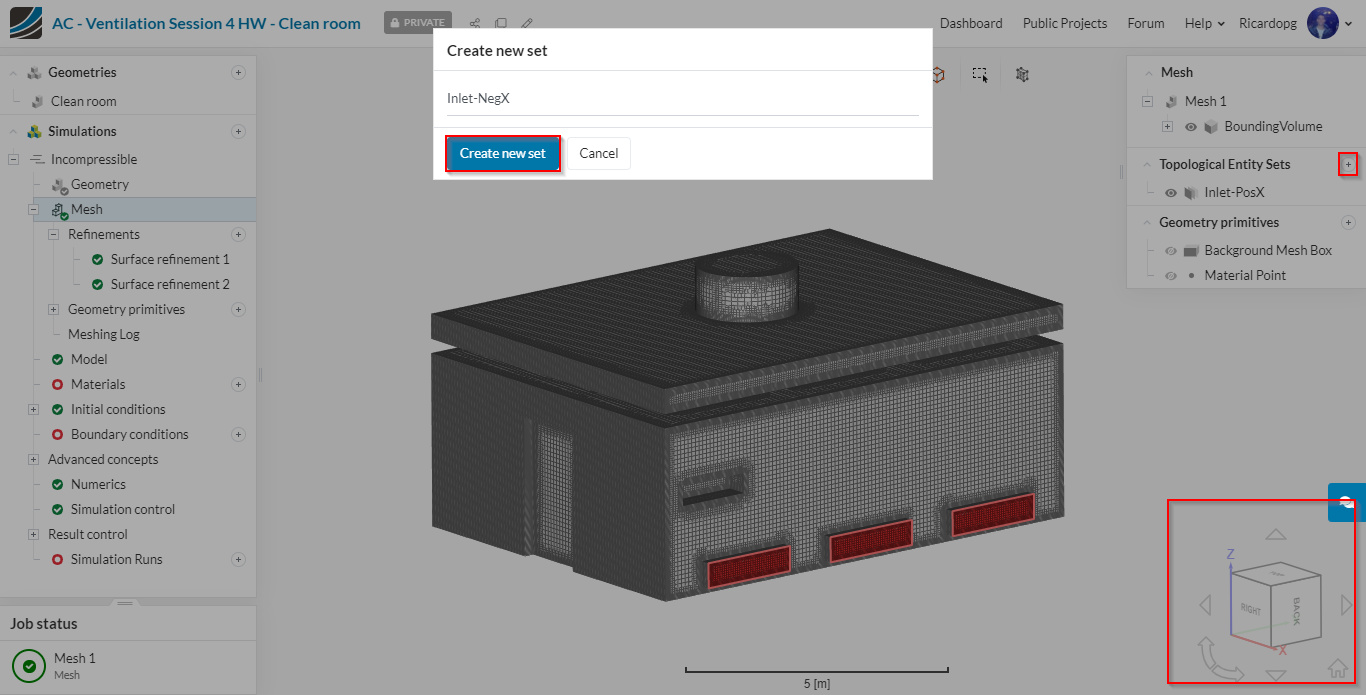
Task: Add a topological entity set with plus
Action: (x=1348, y=164)
